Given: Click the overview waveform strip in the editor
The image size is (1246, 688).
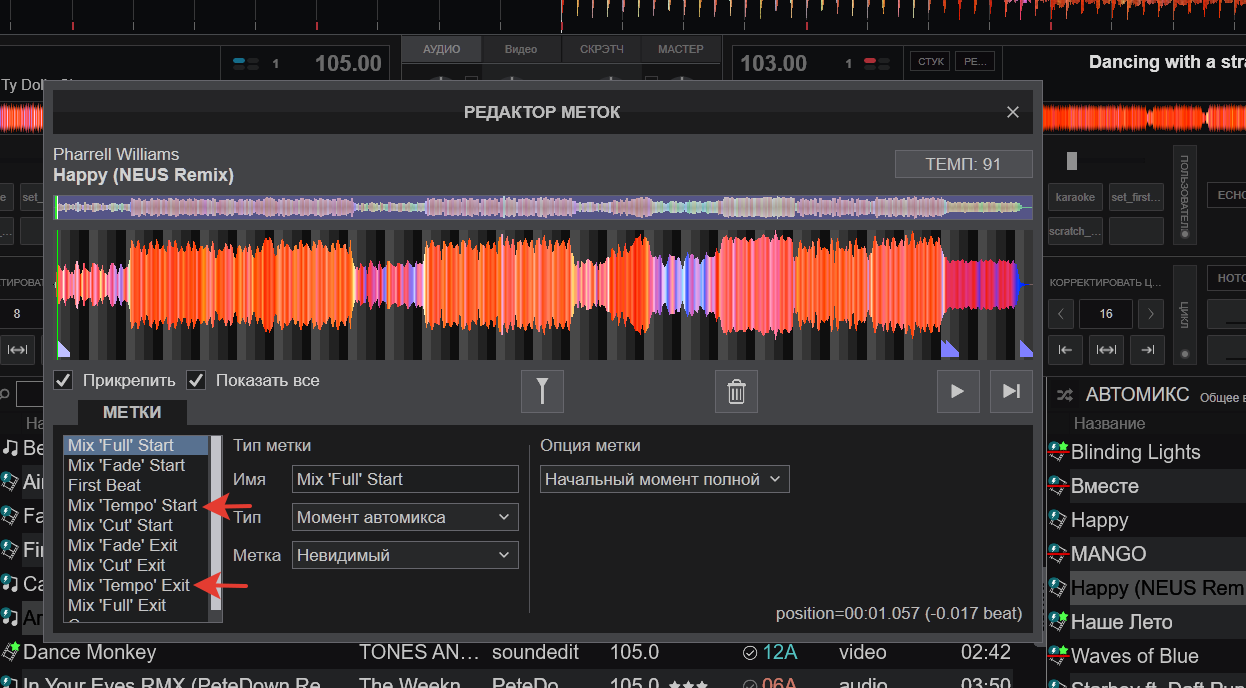Looking at the screenshot, I should (543, 207).
